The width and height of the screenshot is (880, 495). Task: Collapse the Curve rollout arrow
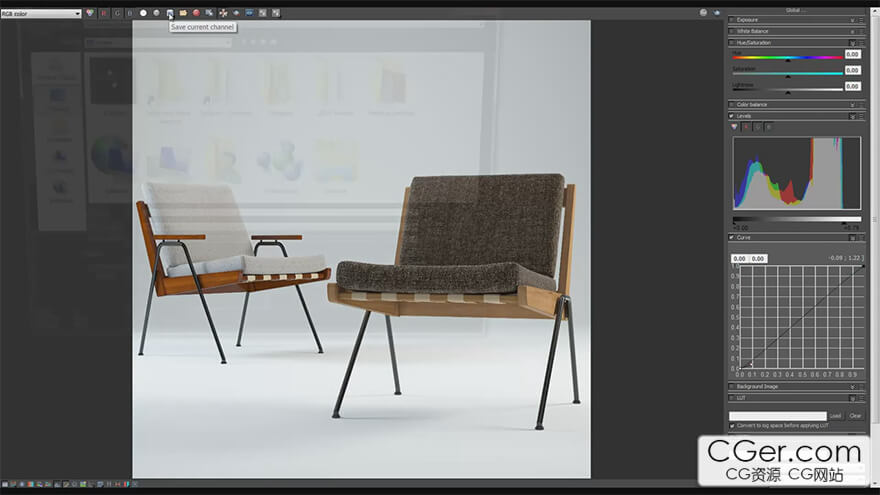tap(852, 238)
